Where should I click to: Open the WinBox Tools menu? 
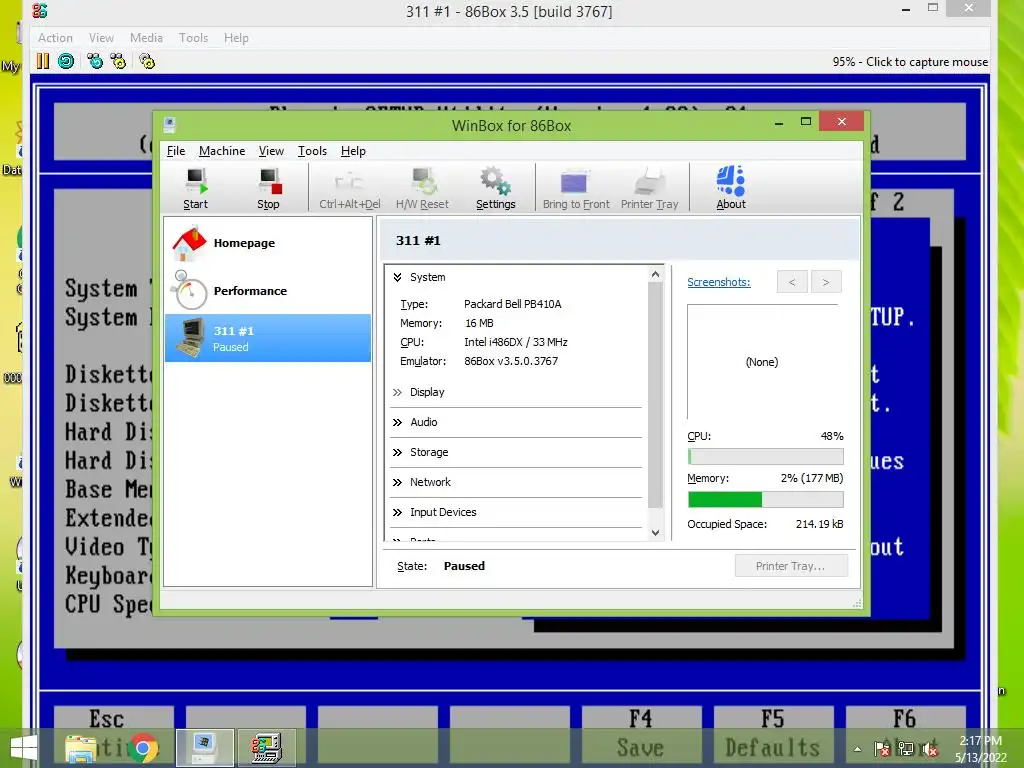pyautogui.click(x=312, y=151)
